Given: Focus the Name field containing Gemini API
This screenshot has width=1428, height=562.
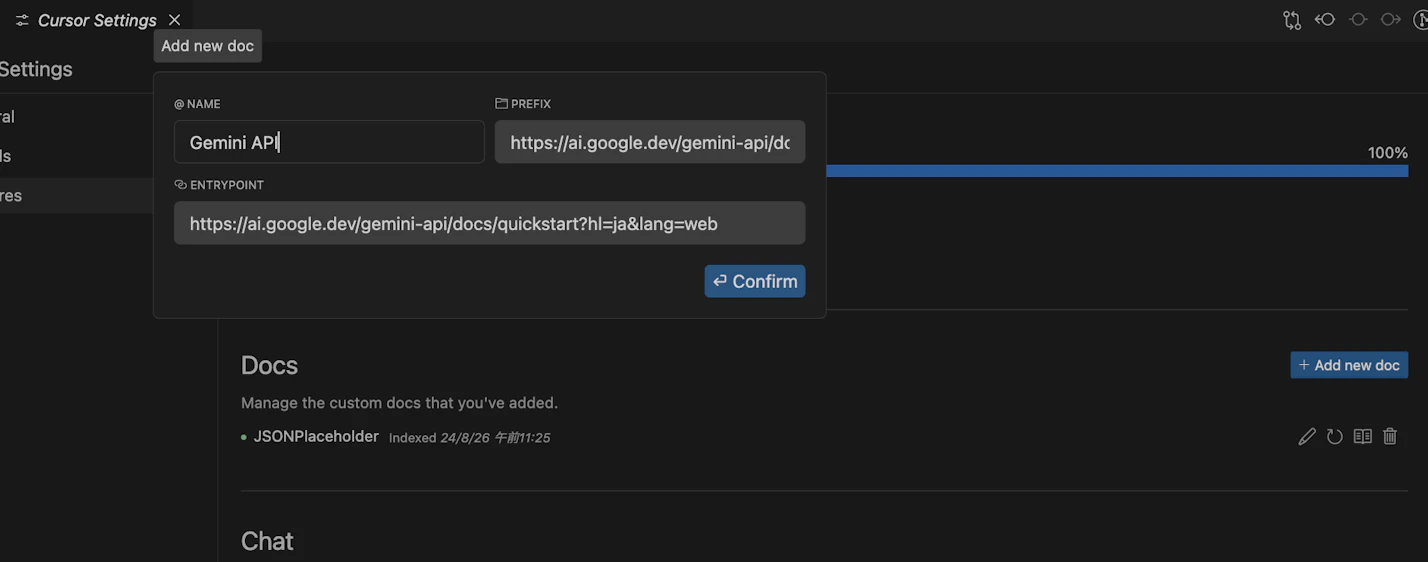Looking at the screenshot, I should click(329, 143).
